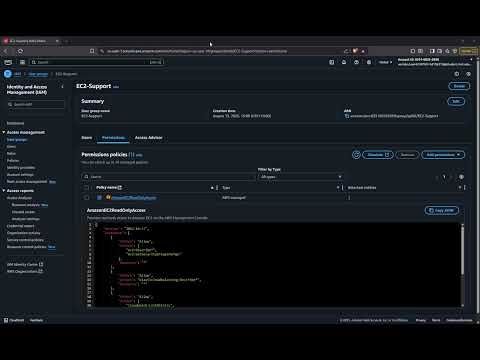Click the Delete group button
Viewport: 480px width, 360px height.
(459, 86)
